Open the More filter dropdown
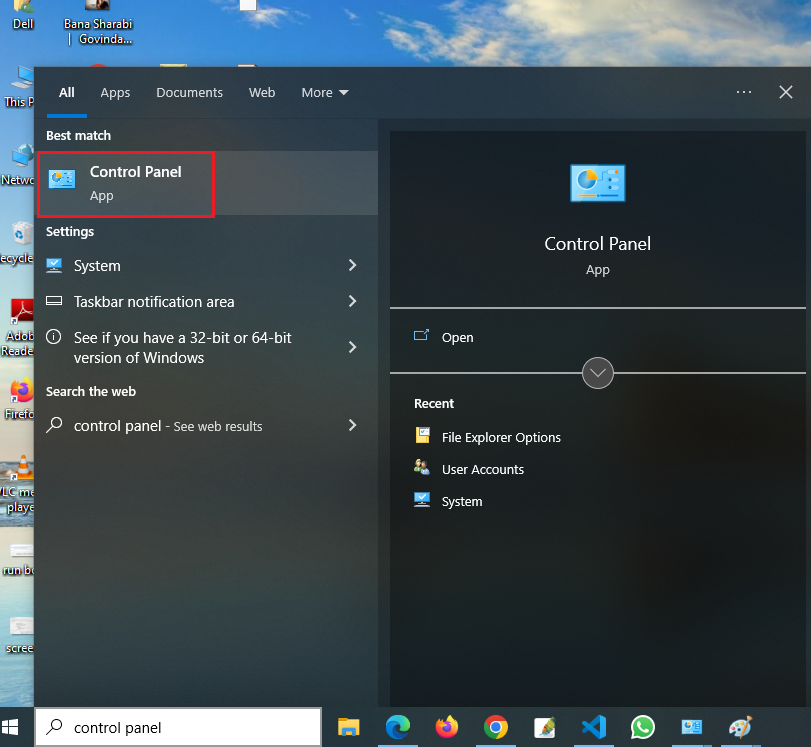Screen dimensions: 811x747 tap(325, 93)
